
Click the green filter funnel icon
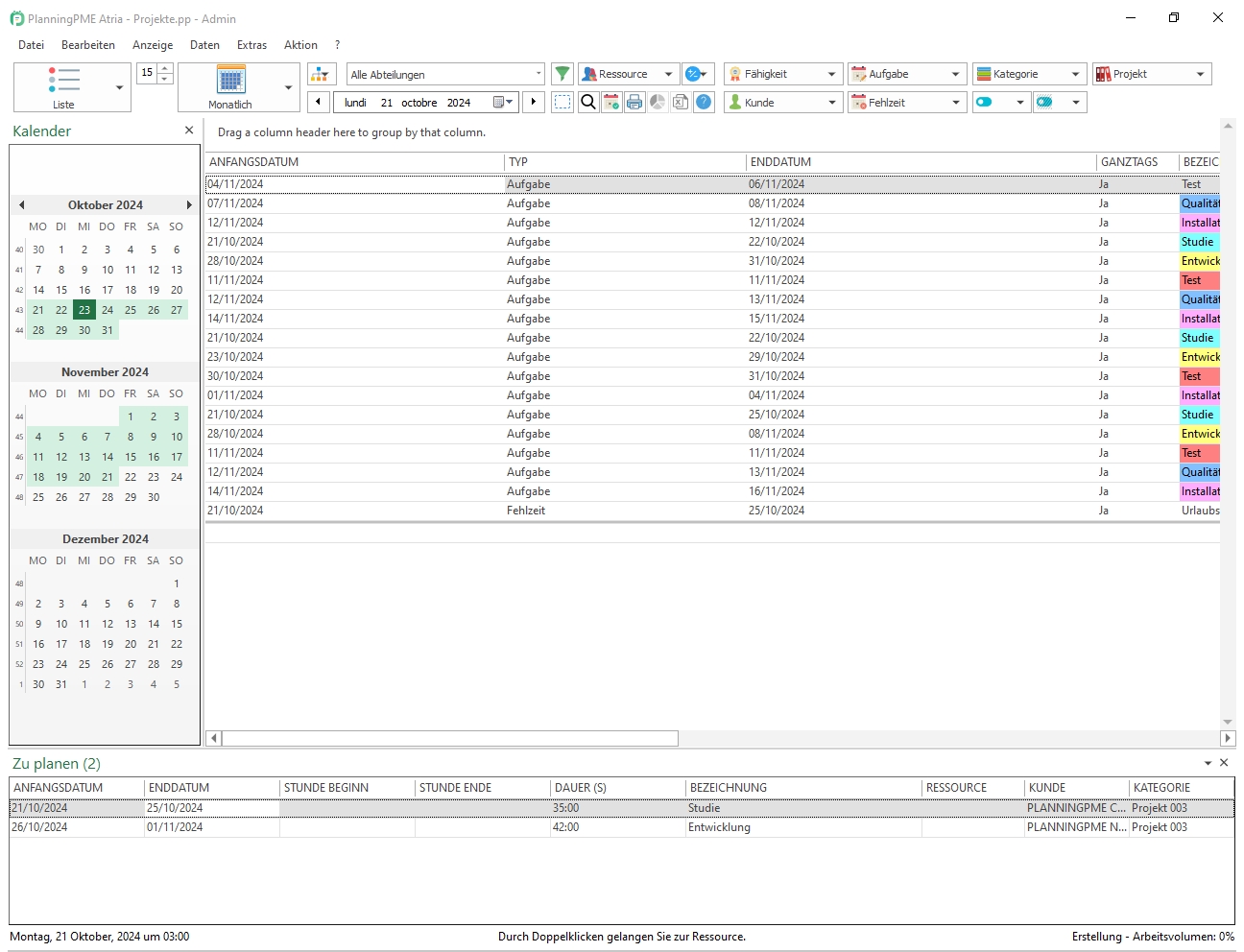pos(562,74)
